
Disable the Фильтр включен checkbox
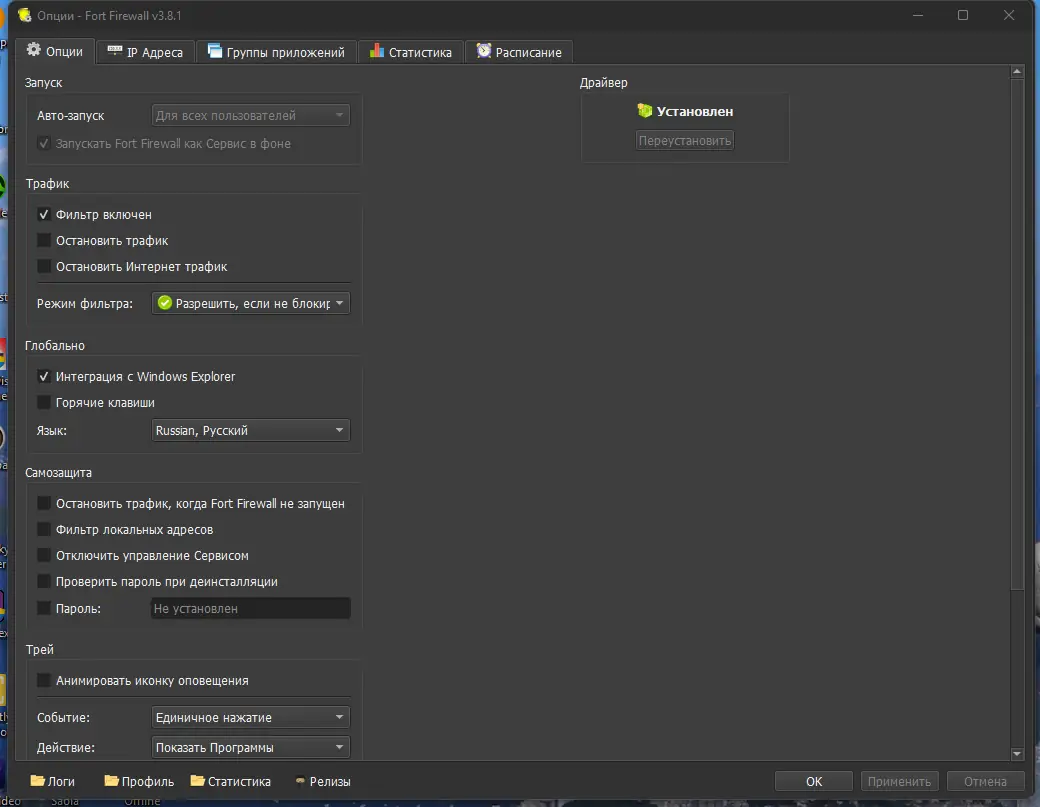pos(44,215)
